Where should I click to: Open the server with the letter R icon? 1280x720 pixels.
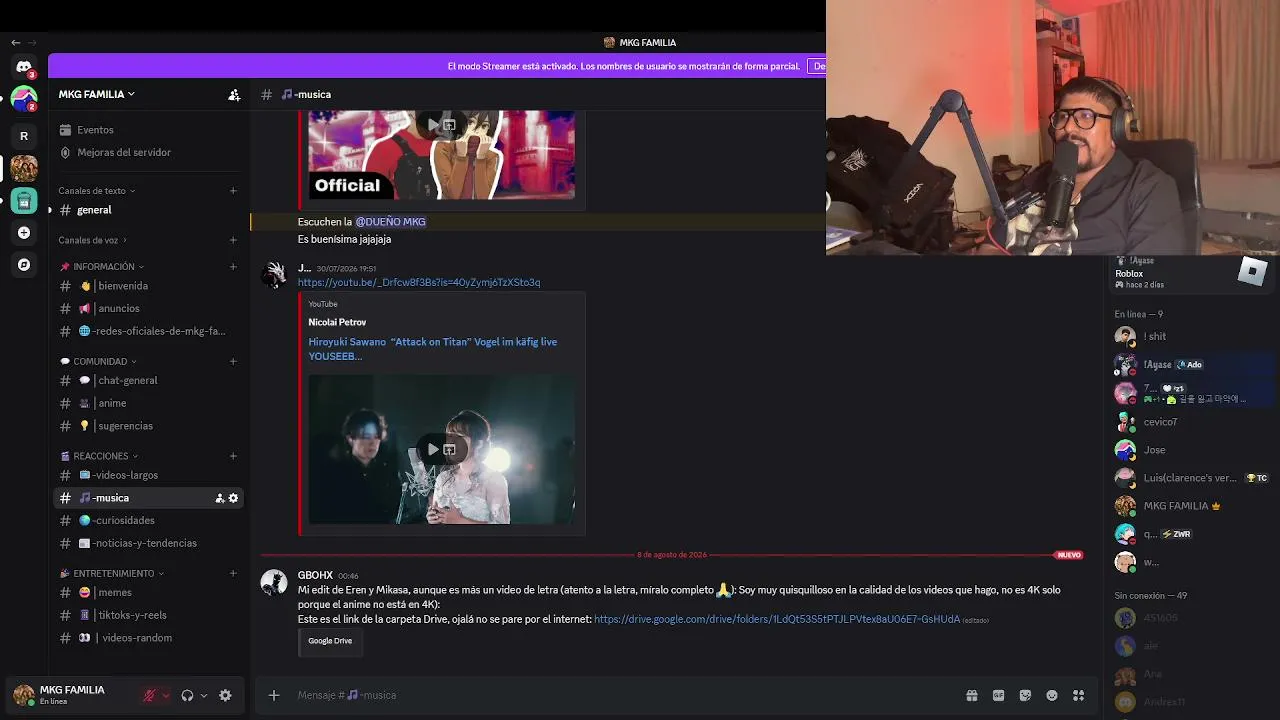24,136
